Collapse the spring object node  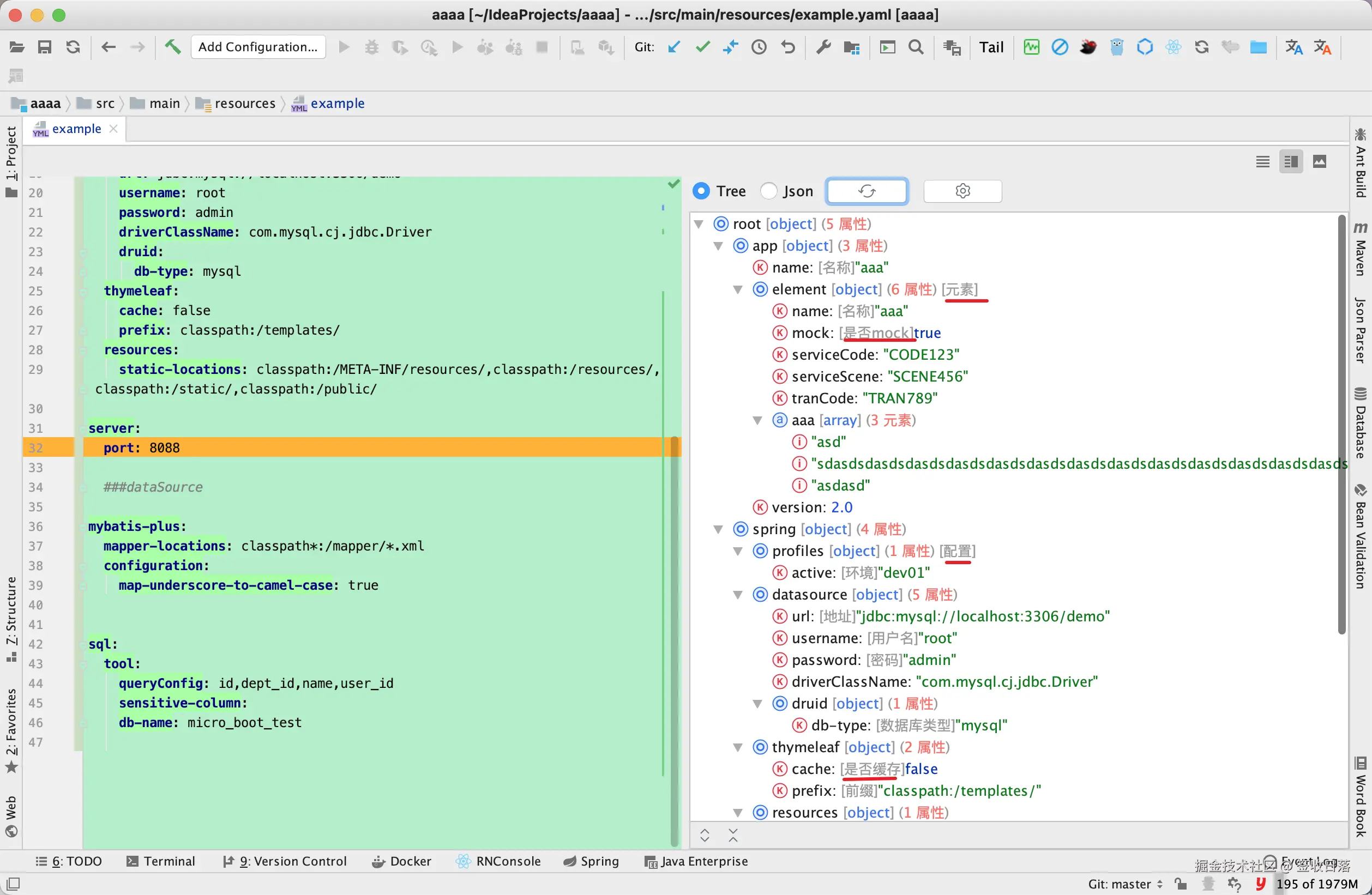pyautogui.click(x=718, y=529)
